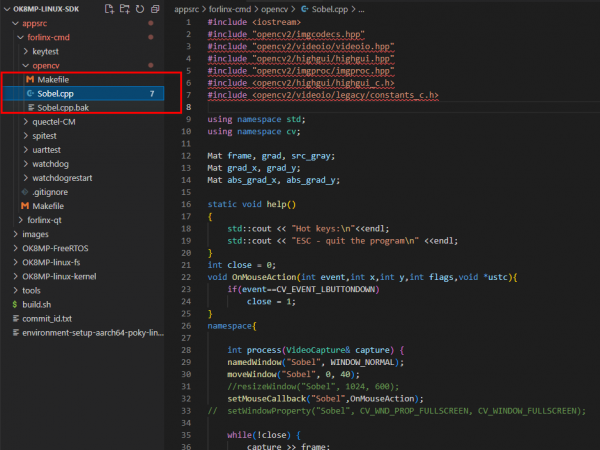Select the Sobel.cpp file in tree

[57, 93]
